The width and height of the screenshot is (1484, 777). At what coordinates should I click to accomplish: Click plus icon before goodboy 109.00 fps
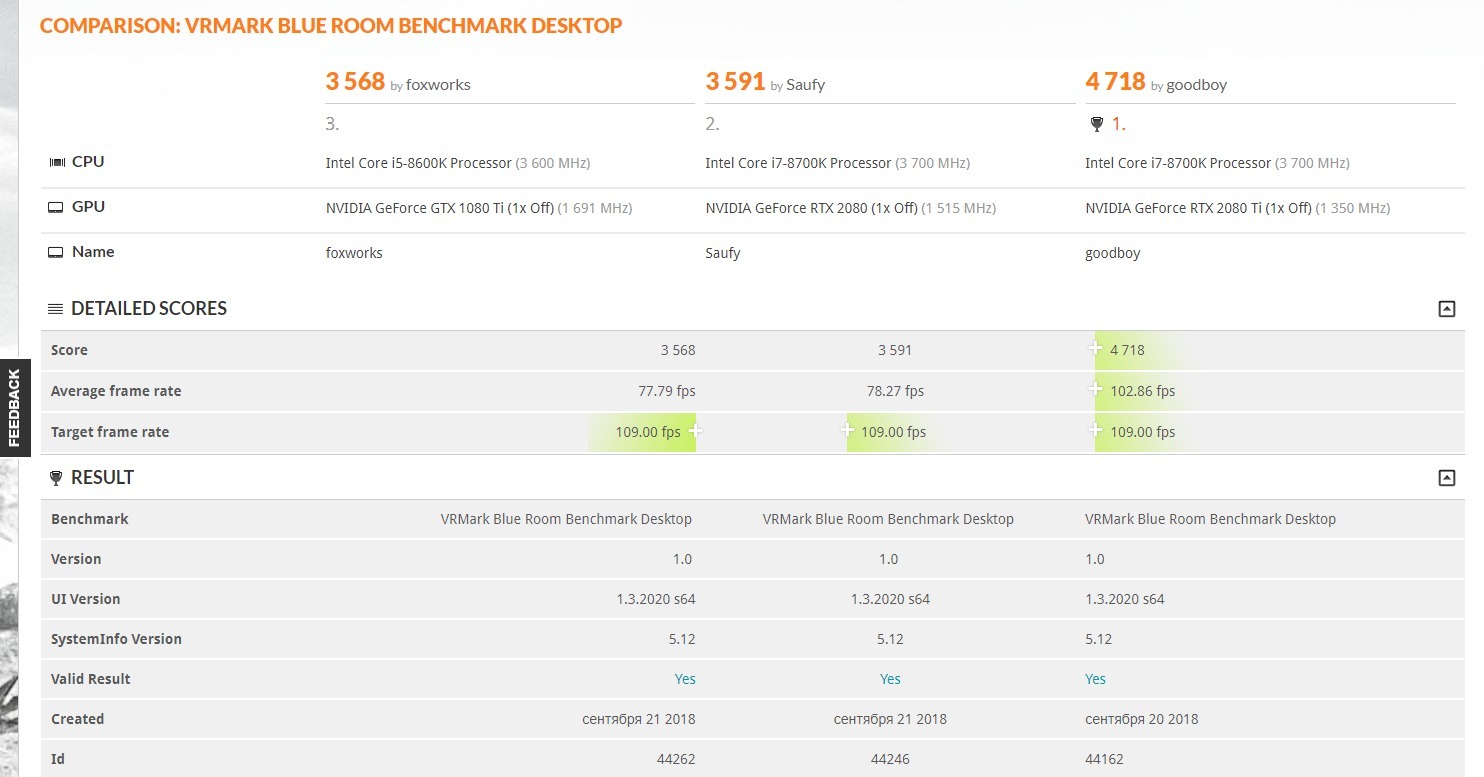coord(1096,431)
